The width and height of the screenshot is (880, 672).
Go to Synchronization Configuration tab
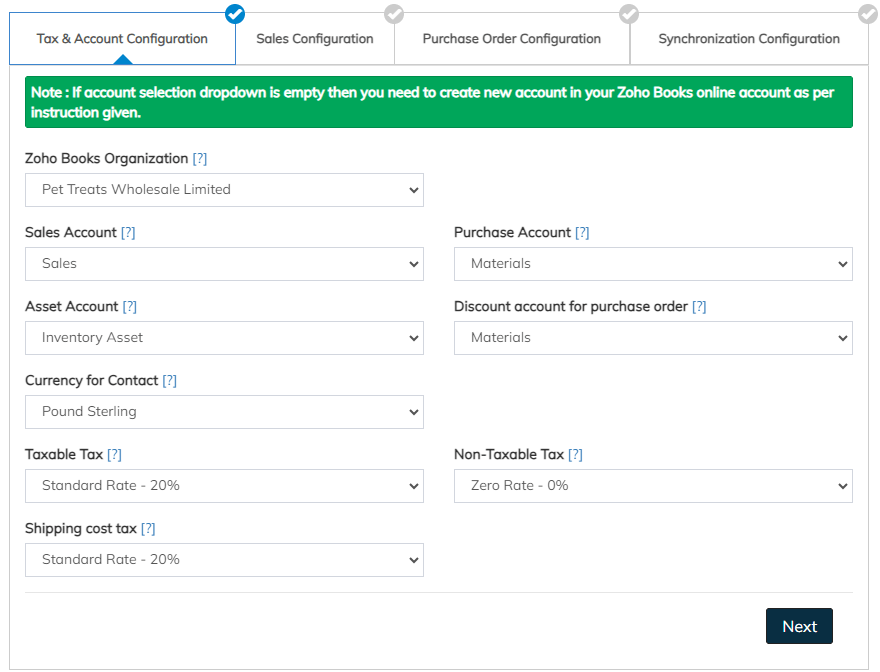click(x=748, y=39)
